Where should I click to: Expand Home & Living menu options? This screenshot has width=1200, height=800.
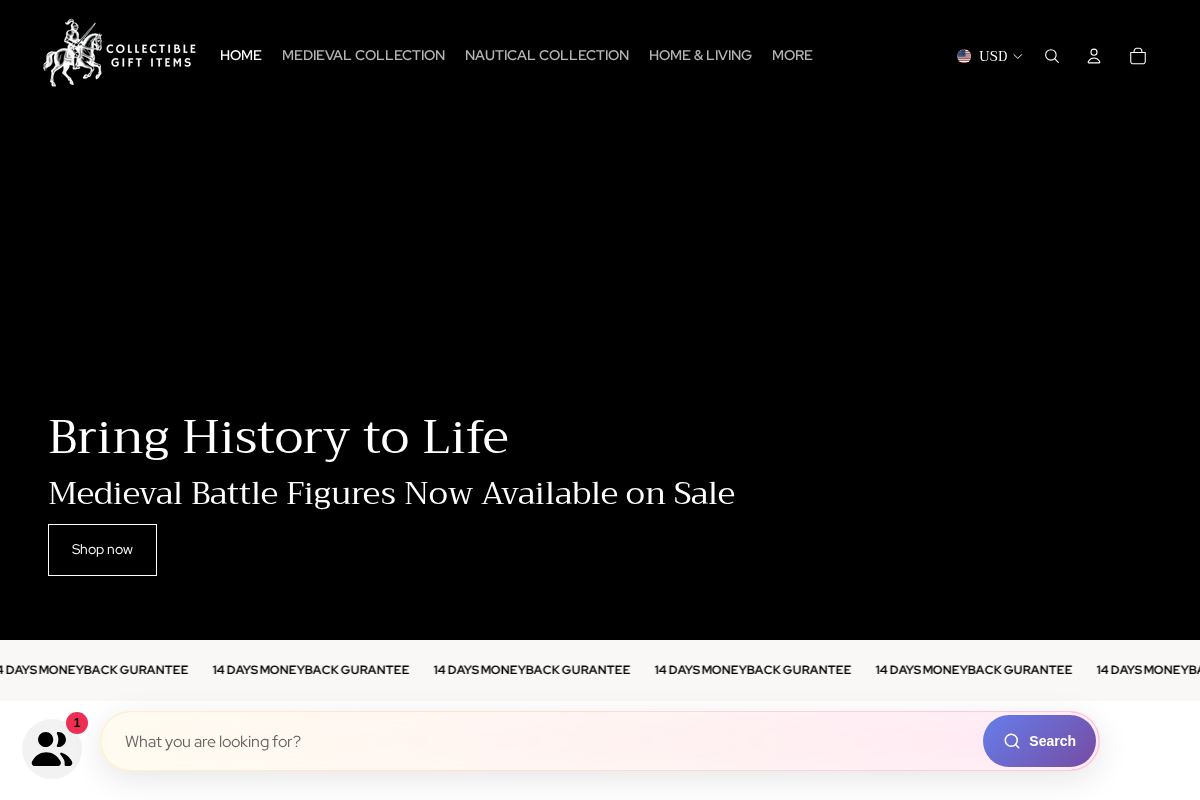click(700, 56)
